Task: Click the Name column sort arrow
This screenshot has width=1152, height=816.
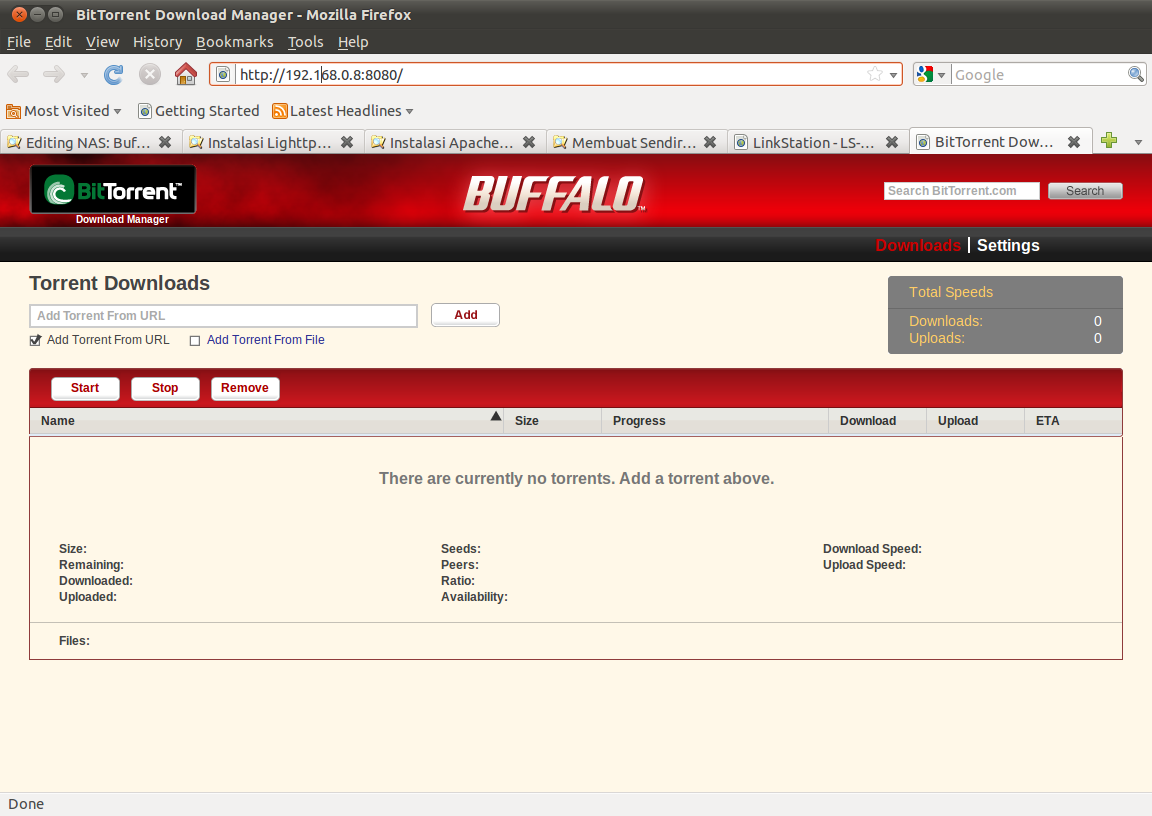Action: [x=496, y=416]
